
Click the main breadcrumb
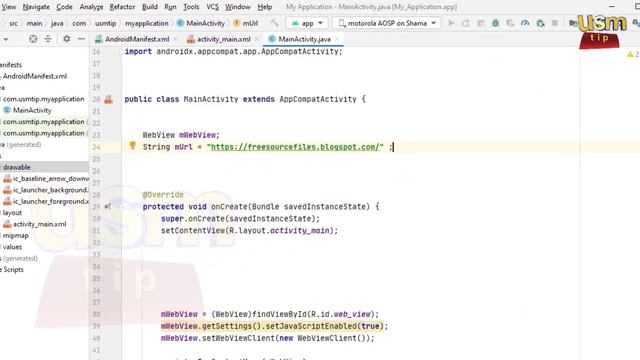[34, 23]
